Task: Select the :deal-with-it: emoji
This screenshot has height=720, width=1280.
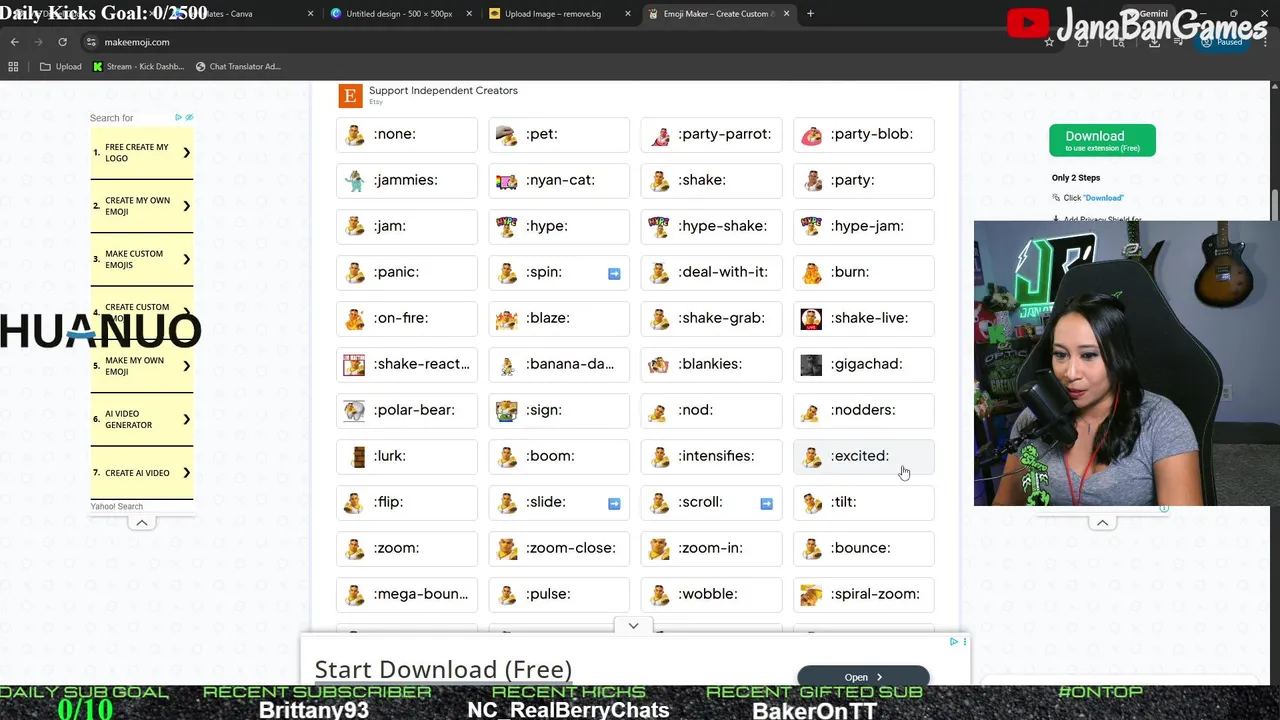Action: tap(711, 272)
